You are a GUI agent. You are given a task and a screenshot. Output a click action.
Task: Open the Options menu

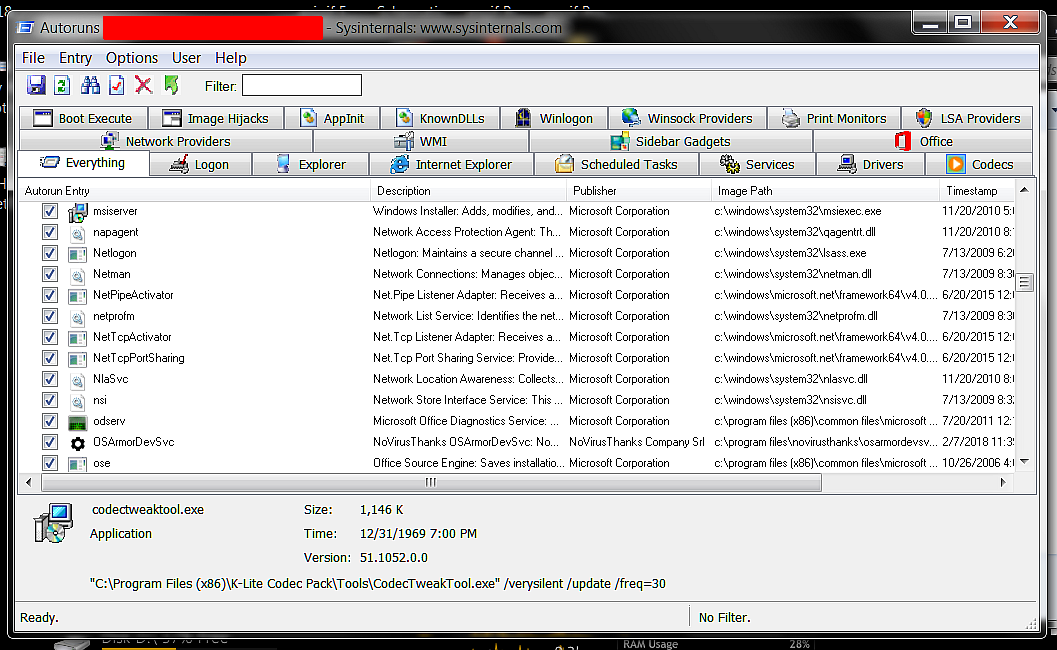click(x=131, y=58)
